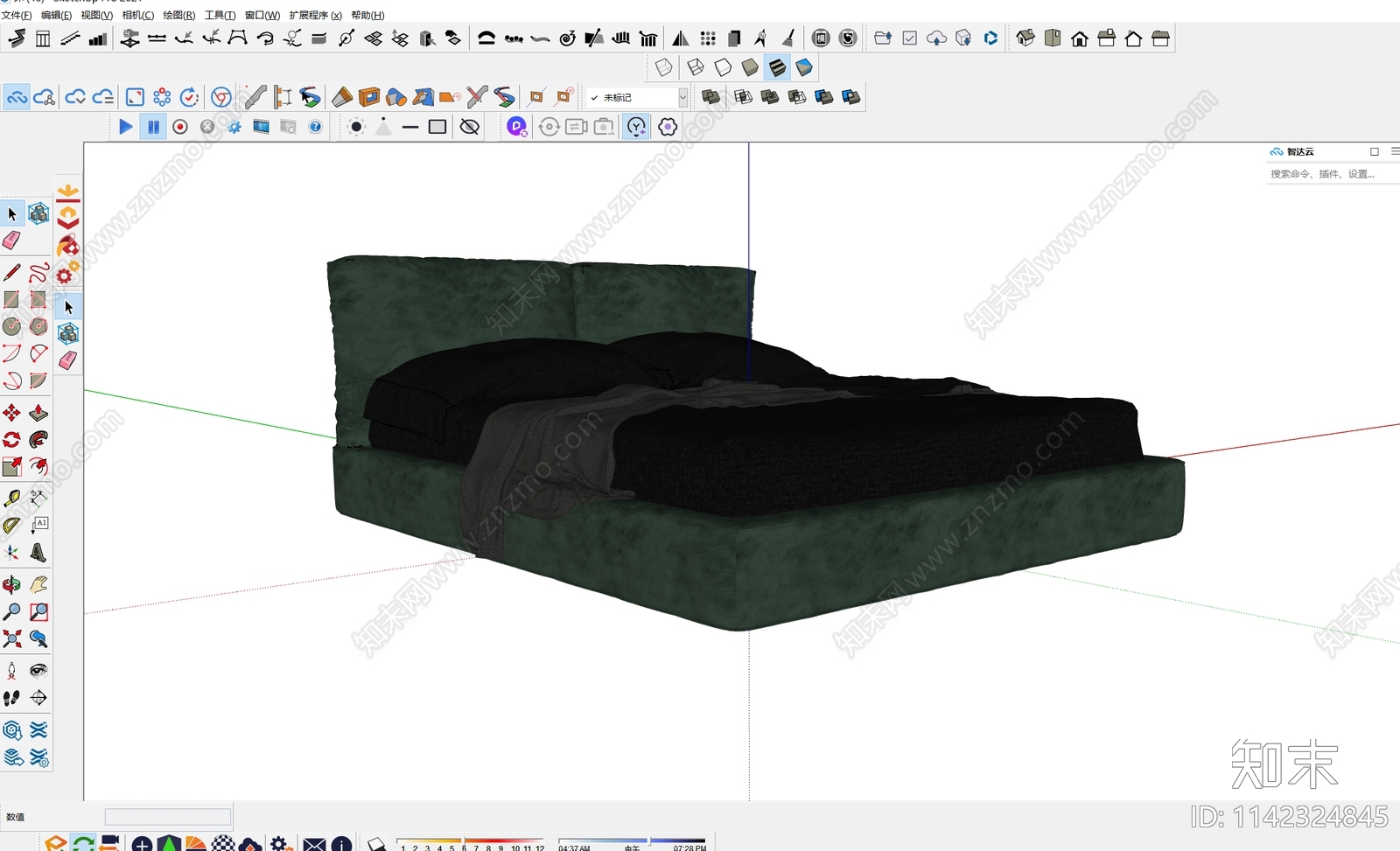Toggle the selected Y magnifier icon
This screenshot has height=851, width=1400.
tap(636, 127)
